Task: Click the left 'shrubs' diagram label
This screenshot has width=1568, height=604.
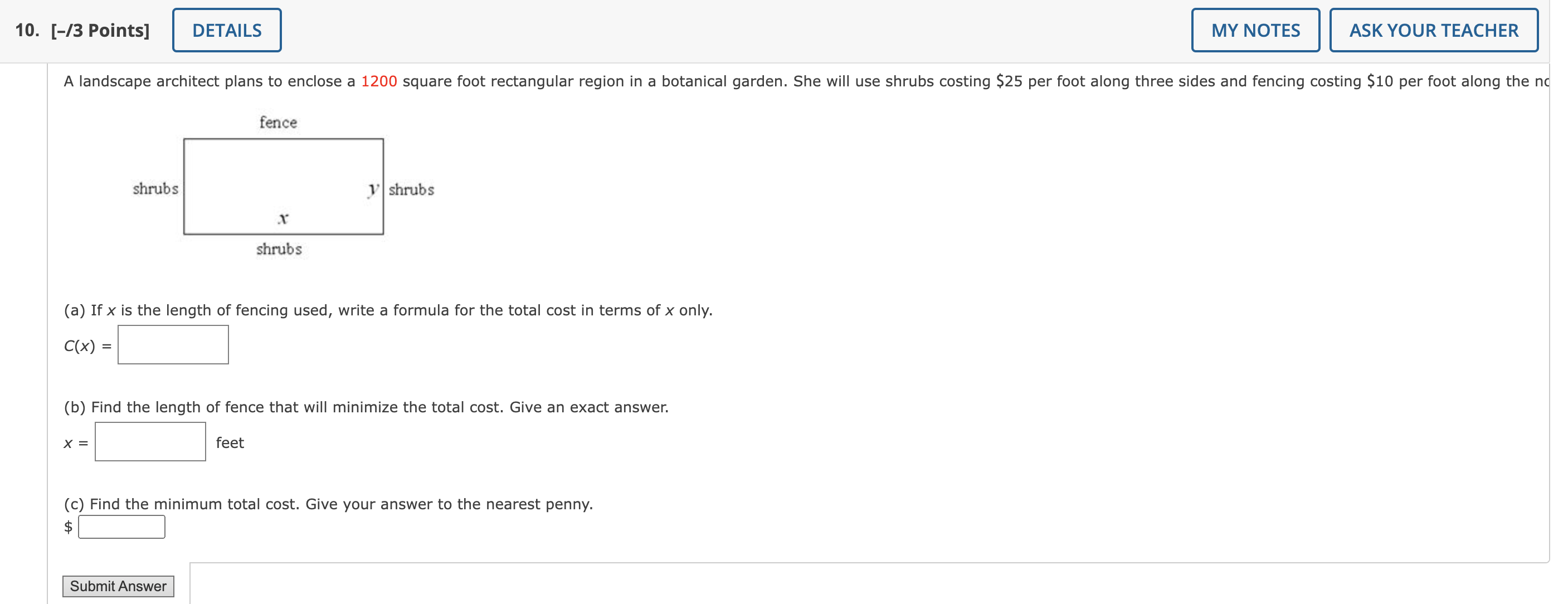Action: [x=155, y=189]
